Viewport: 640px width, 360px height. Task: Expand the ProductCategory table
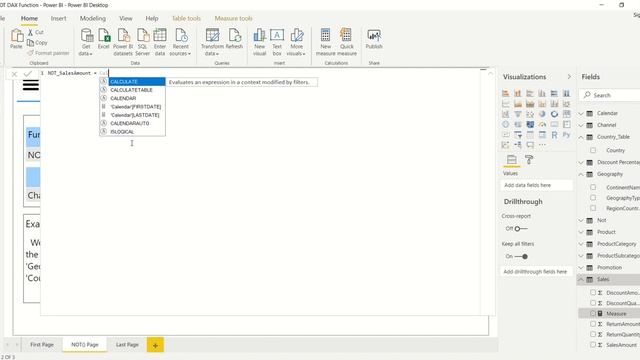click(x=581, y=244)
